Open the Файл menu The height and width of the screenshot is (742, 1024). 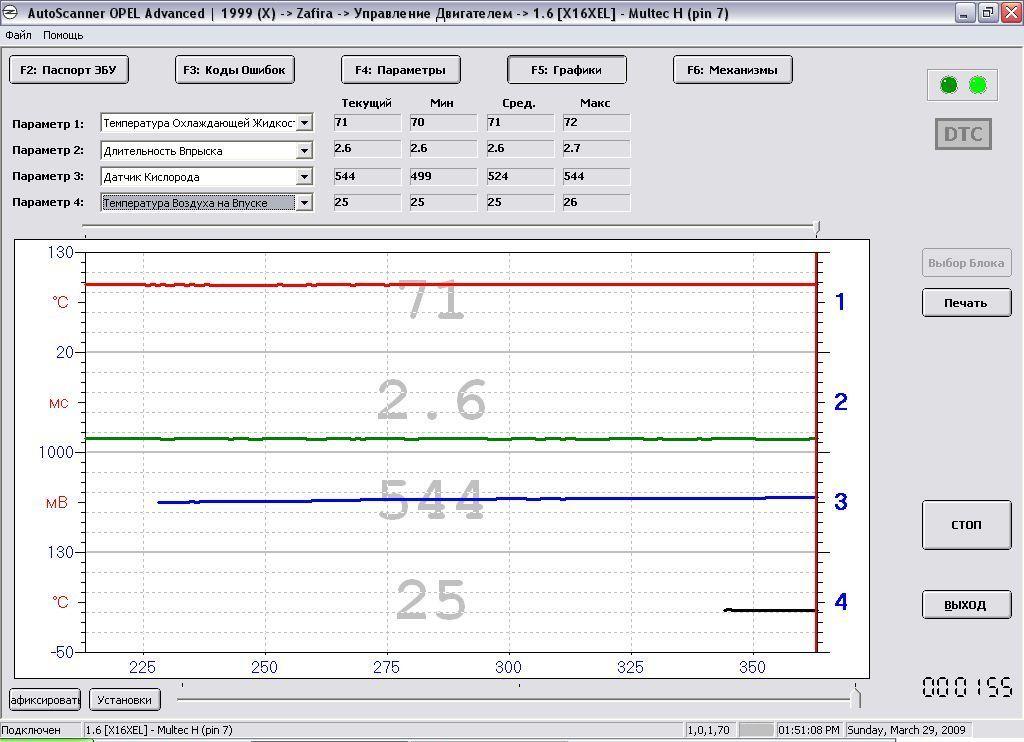pos(18,35)
